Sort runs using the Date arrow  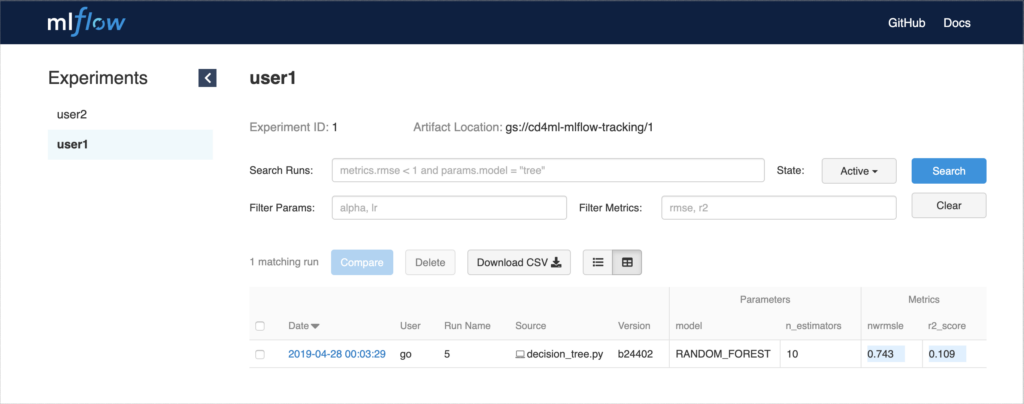pos(315,326)
